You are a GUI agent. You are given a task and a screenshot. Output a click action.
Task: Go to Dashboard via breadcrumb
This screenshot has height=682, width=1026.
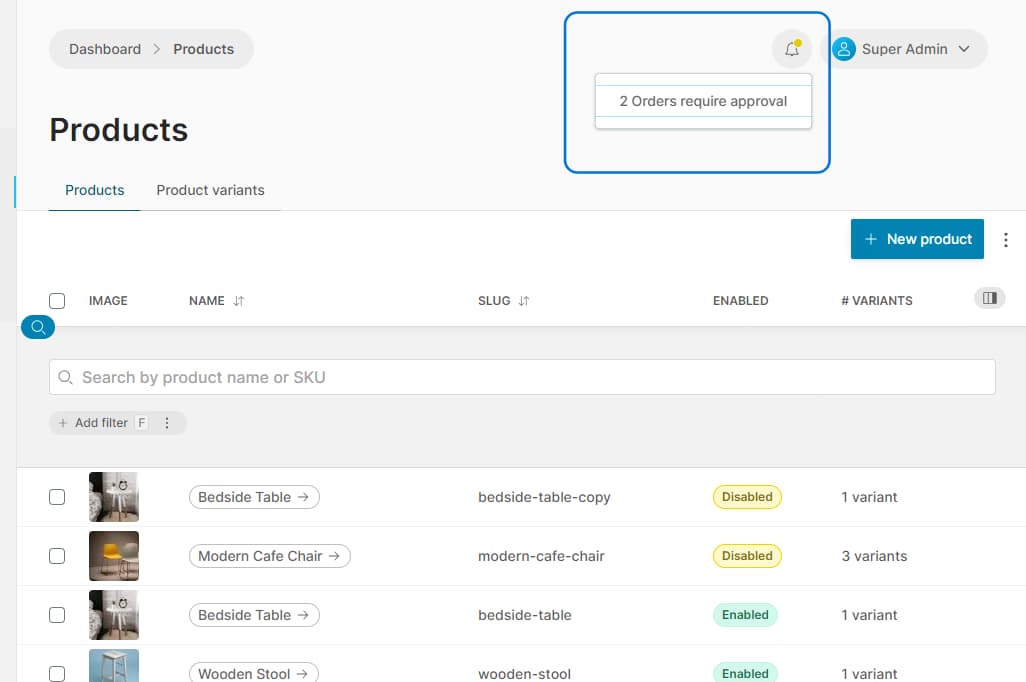point(105,49)
